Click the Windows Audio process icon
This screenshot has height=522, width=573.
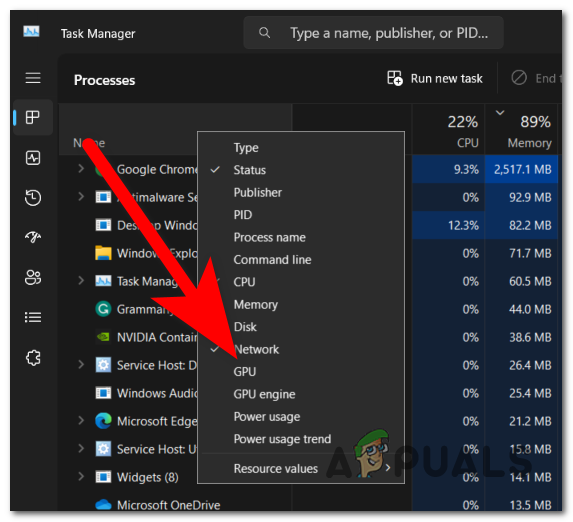103,393
